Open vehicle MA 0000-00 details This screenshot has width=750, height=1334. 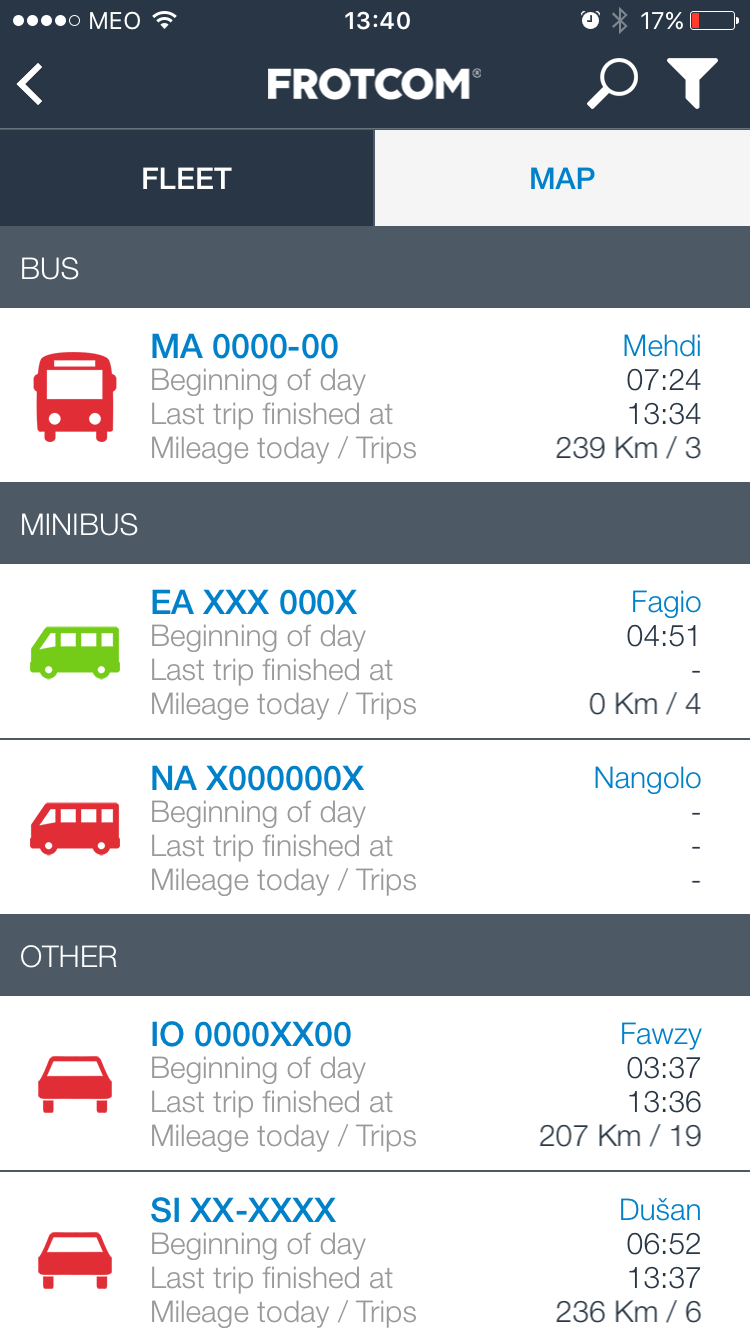245,347
